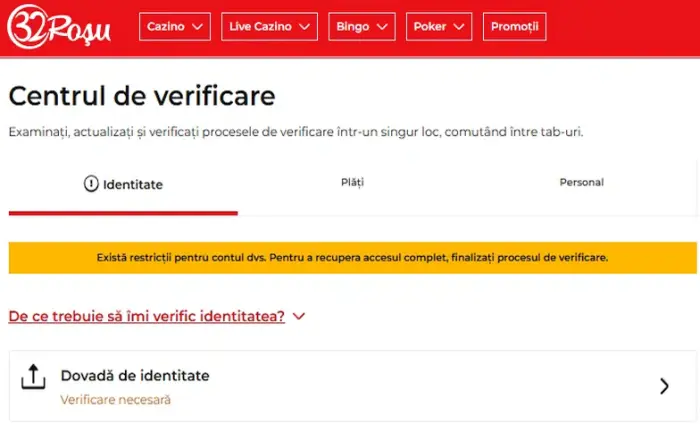Click the upload icon for Dovadă de identitate

[33, 377]
